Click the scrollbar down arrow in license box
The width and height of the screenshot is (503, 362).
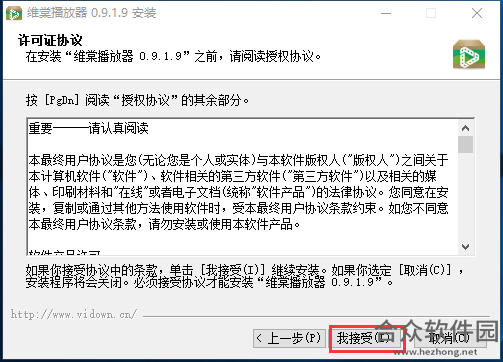point(465,247)
